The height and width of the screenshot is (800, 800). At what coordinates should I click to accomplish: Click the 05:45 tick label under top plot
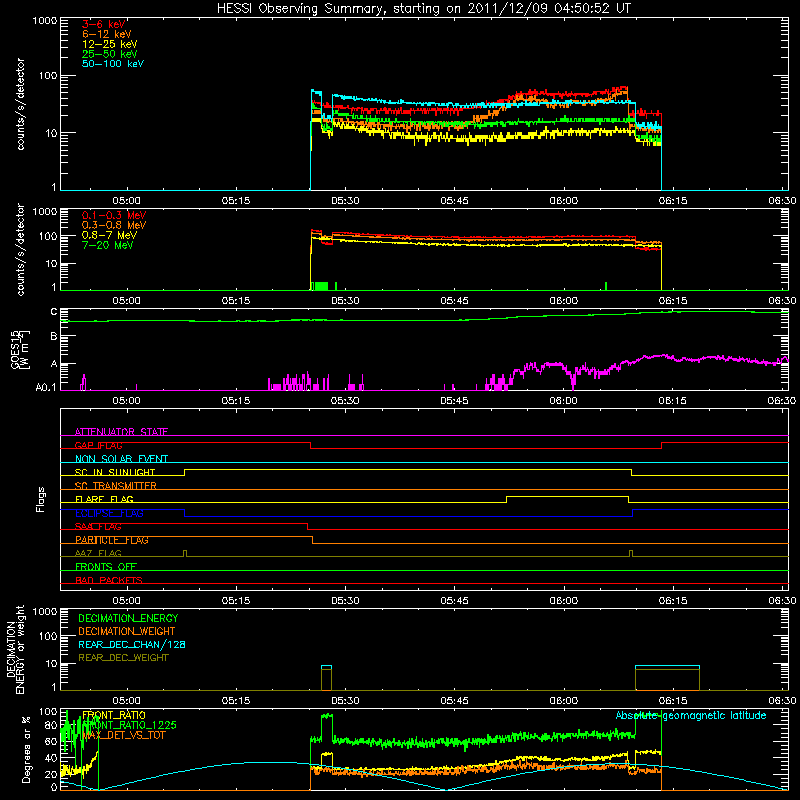pos(454,201)
